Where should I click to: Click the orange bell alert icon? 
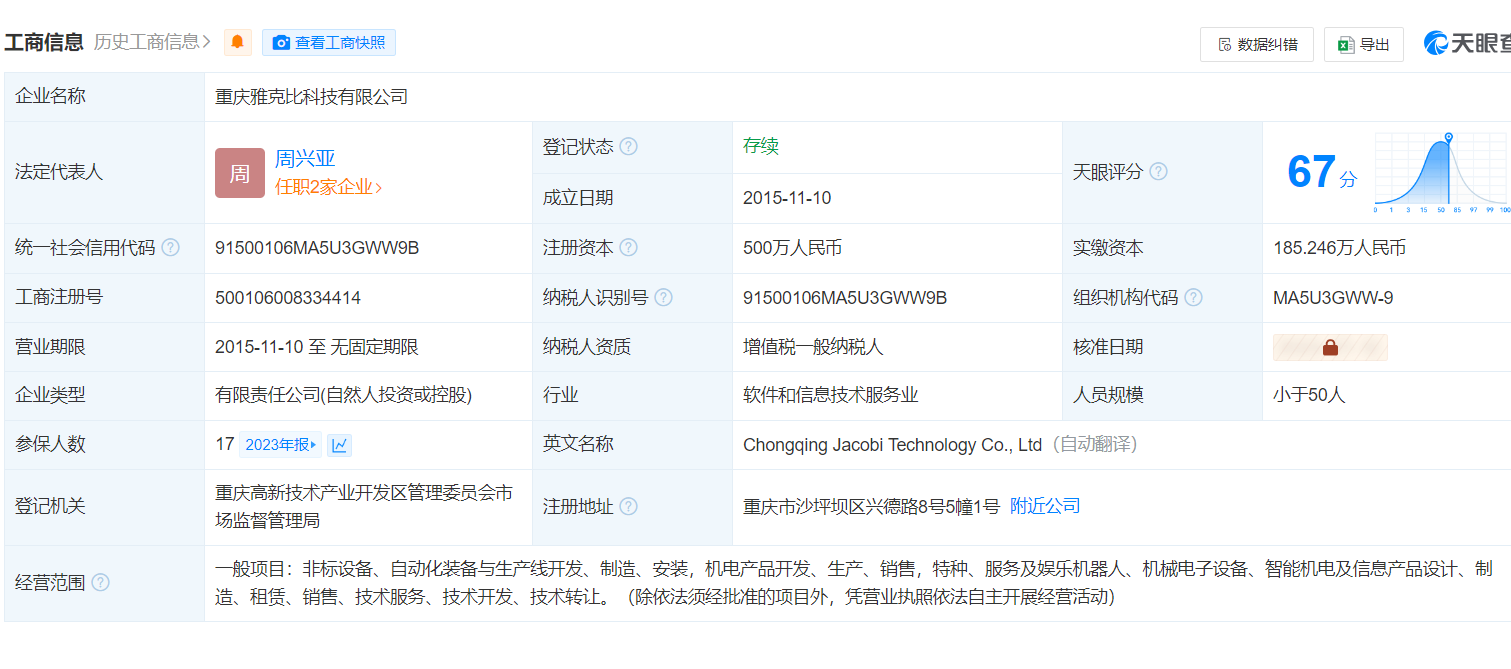pos(238,42)
